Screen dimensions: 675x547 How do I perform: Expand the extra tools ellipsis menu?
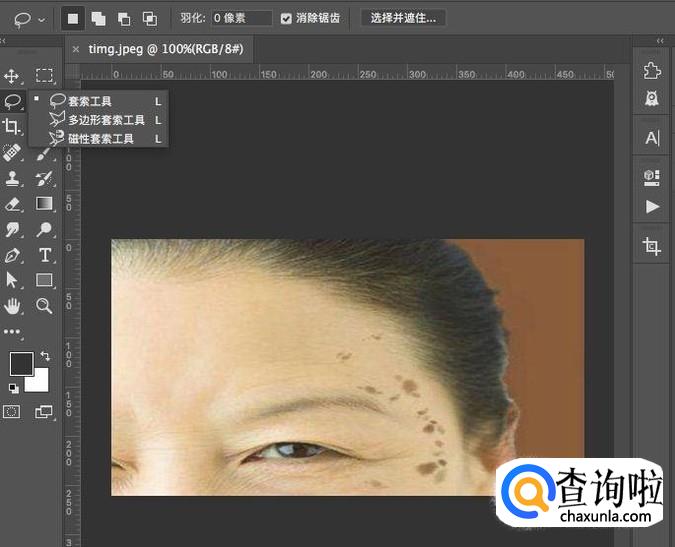(x=12, y=331)
